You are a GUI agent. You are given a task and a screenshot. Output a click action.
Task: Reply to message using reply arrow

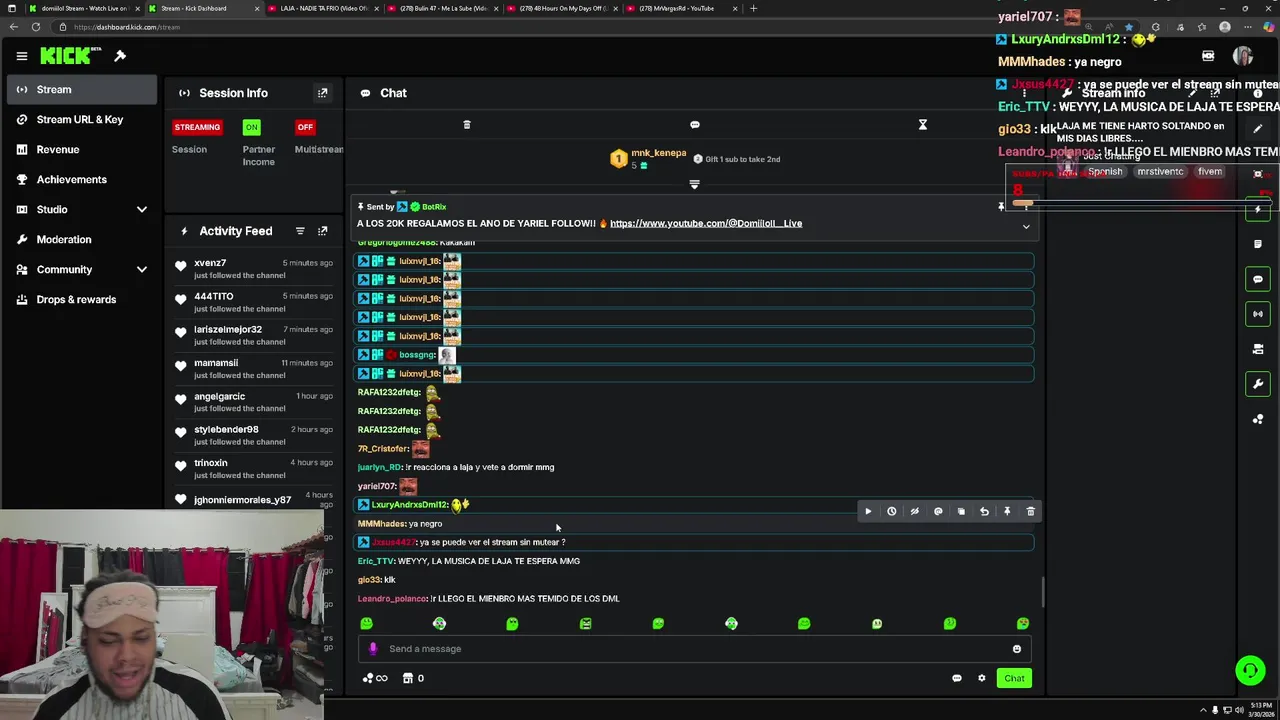984,511
